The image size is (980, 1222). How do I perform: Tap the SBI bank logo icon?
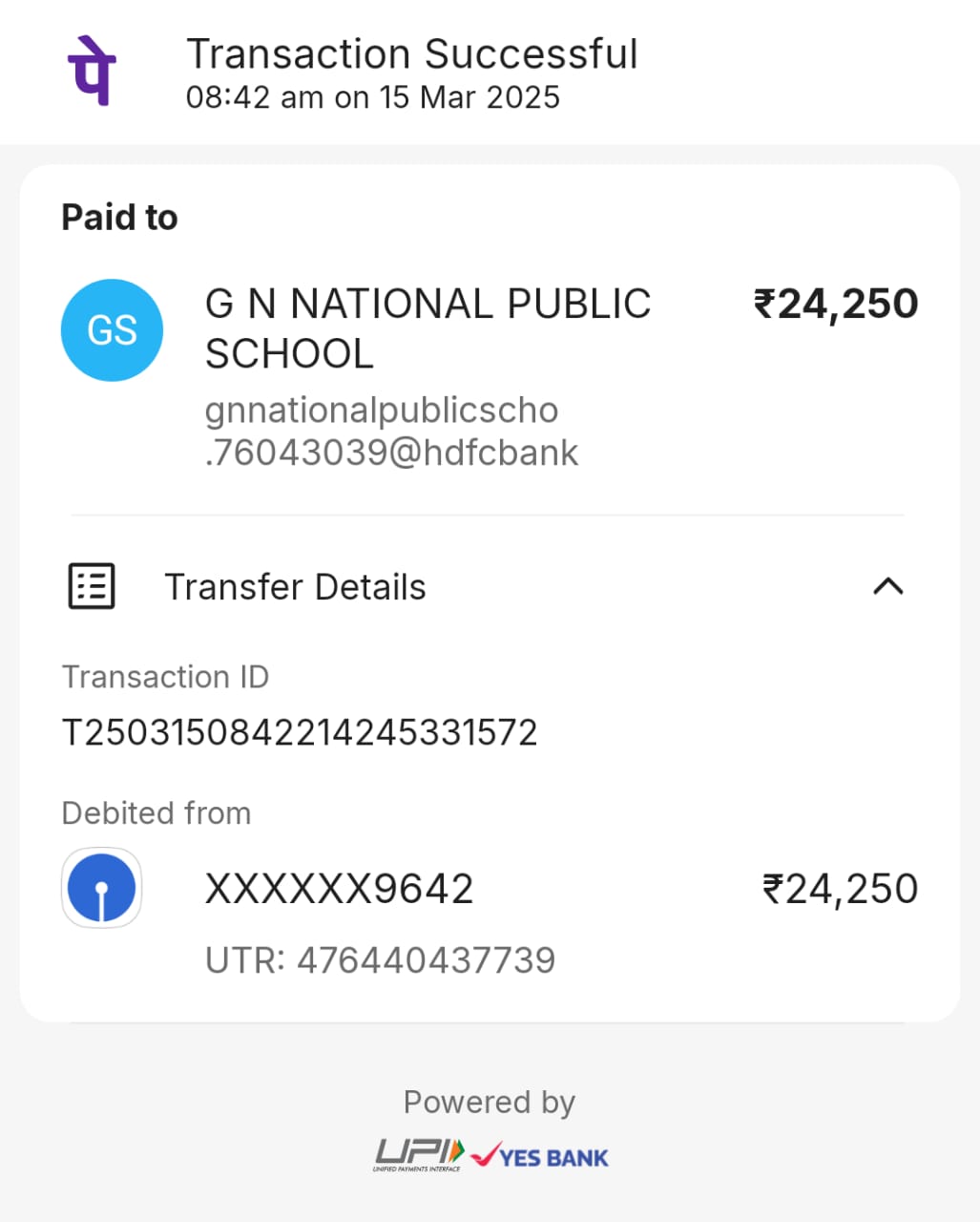(101, 888)
